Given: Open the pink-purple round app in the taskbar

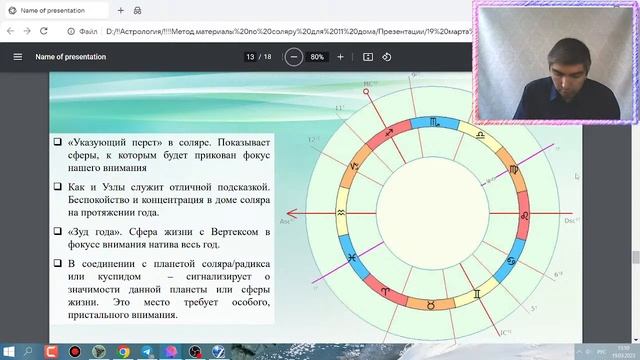Looking at the screenshot, I should coord(171,351).
